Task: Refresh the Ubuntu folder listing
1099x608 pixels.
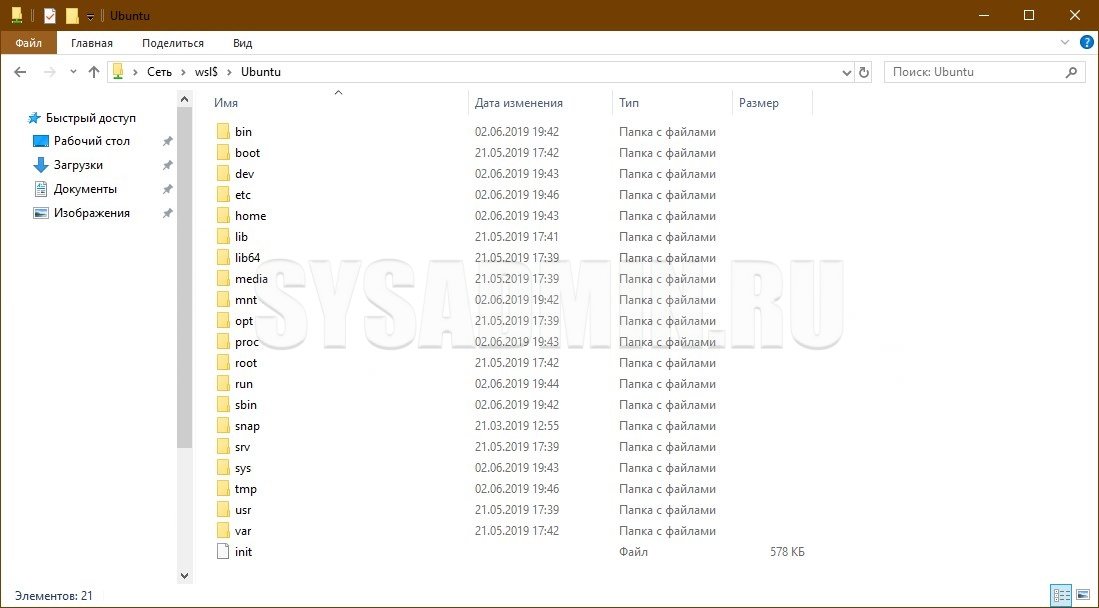Action: click(x=864, y=72)
